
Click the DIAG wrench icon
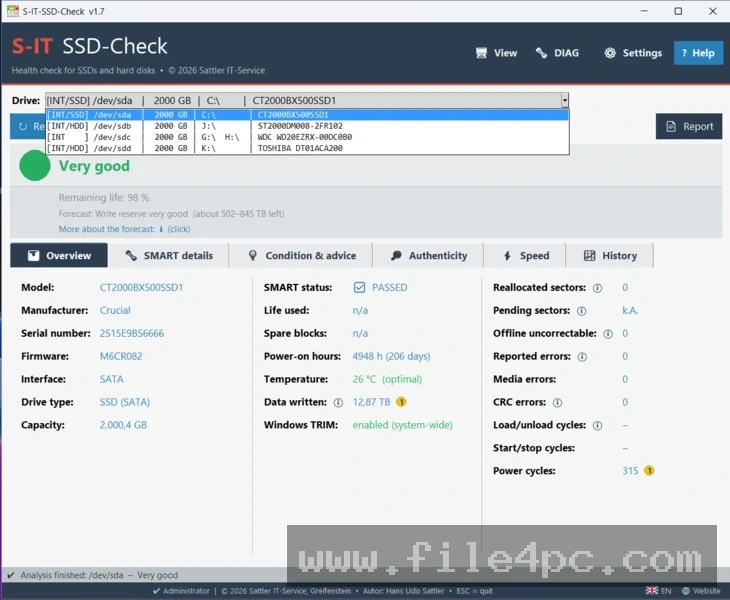[x=541, y=53]
